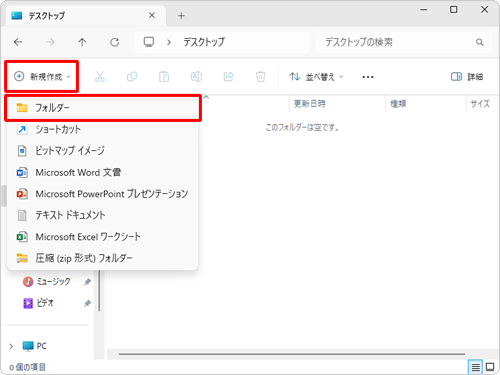Click the このフォルダーは空です message
The height and width of the screenshot is (375, 500).
click(302, 127)
